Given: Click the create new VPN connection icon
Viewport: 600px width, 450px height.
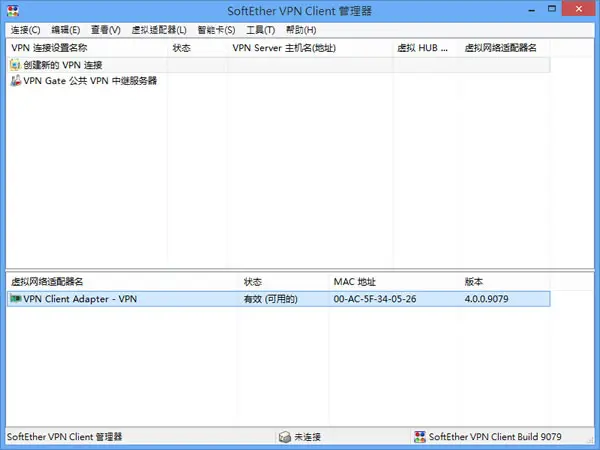Looking at the screenshot, I should [x=15, y=65].
